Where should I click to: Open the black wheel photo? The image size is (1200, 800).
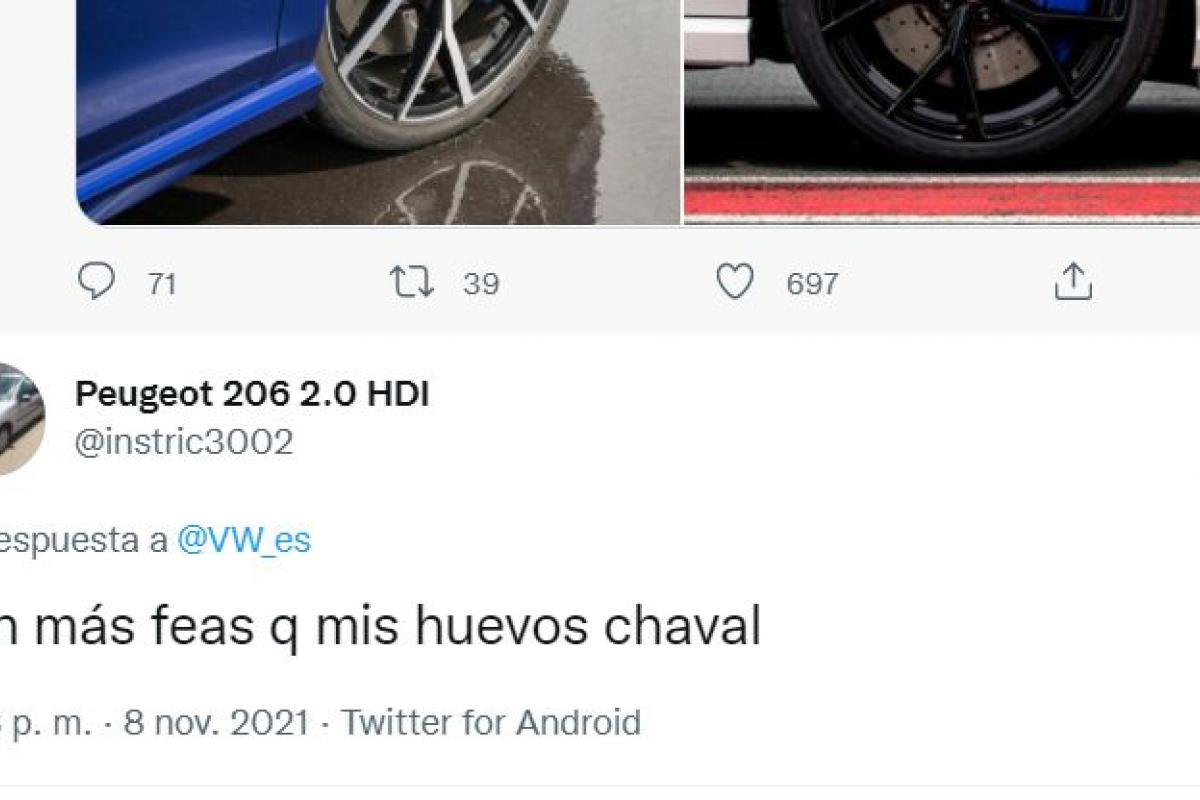point(942,112)
